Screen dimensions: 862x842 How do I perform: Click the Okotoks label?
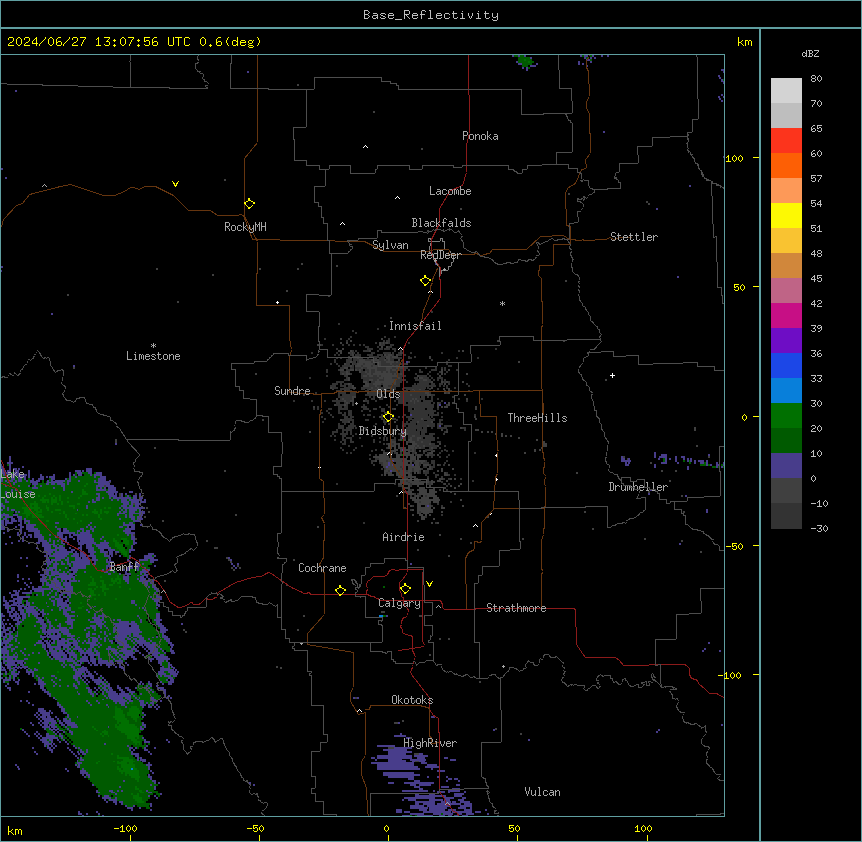tap(412, 700)
